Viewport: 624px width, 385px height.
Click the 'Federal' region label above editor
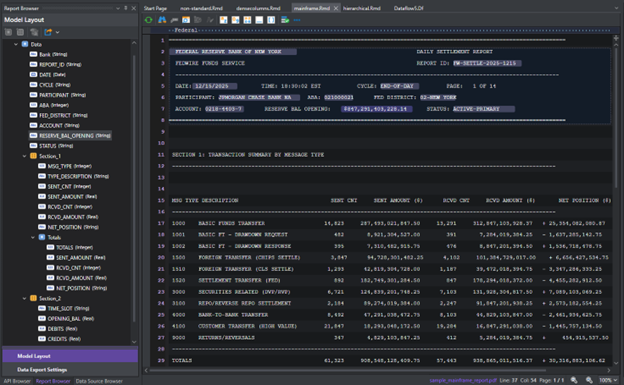(186, 30)
